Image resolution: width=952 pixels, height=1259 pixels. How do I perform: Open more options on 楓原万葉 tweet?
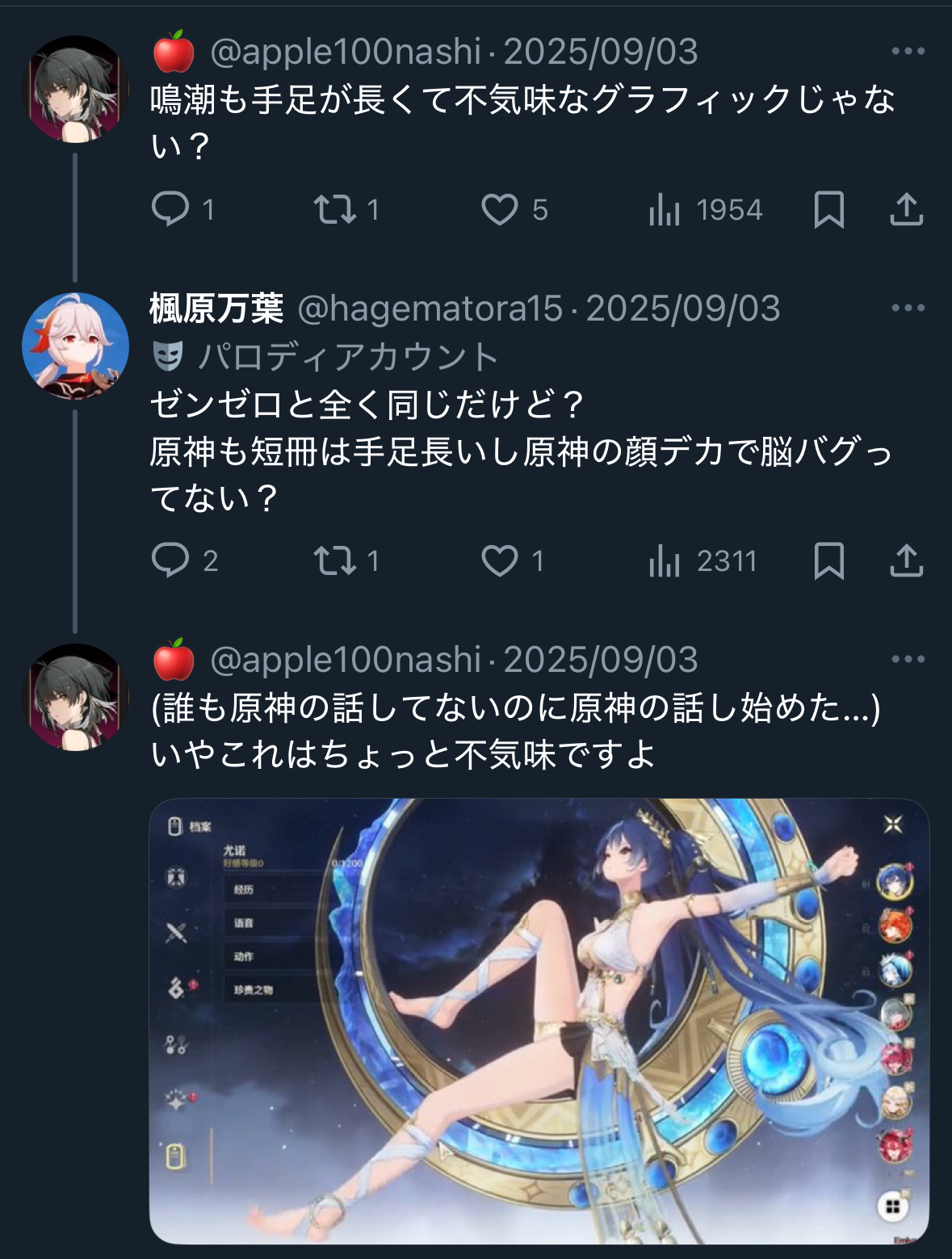(x=908, y=308)
